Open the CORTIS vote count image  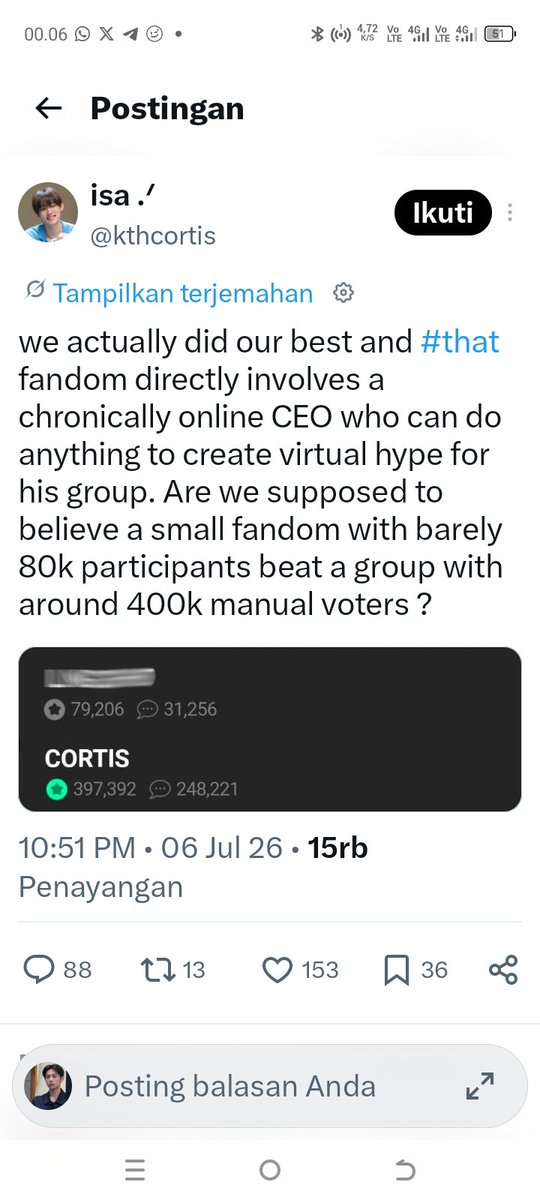click(270, 729)
